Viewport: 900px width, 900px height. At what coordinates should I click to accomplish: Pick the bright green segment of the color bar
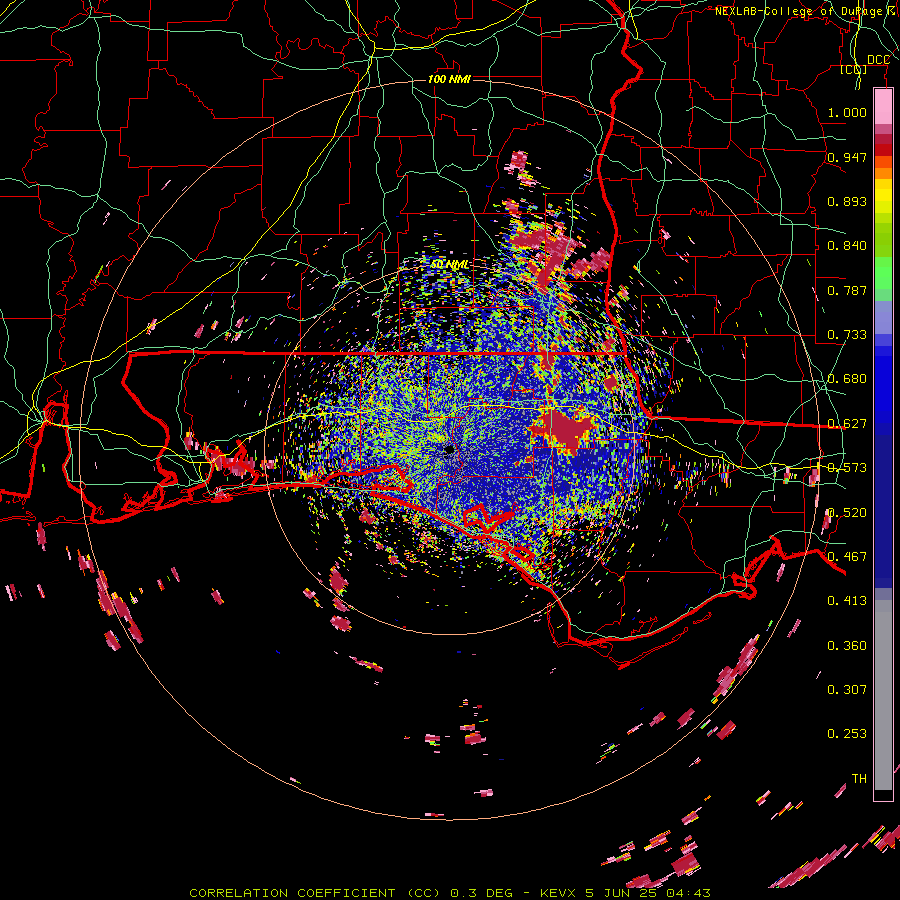click(x=883, y=272)
